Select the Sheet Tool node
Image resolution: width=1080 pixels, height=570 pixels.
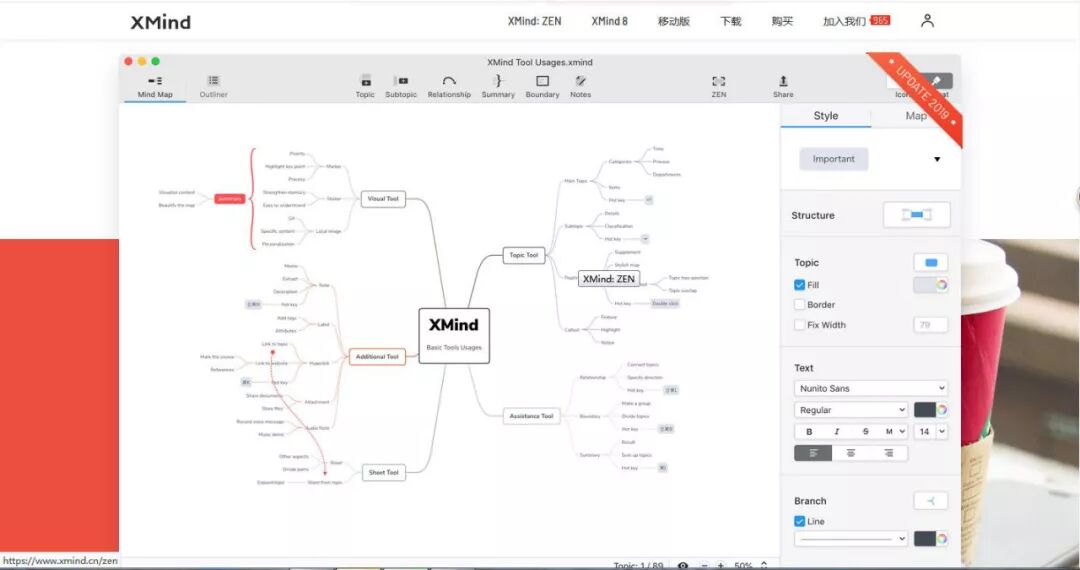point(383,472)
